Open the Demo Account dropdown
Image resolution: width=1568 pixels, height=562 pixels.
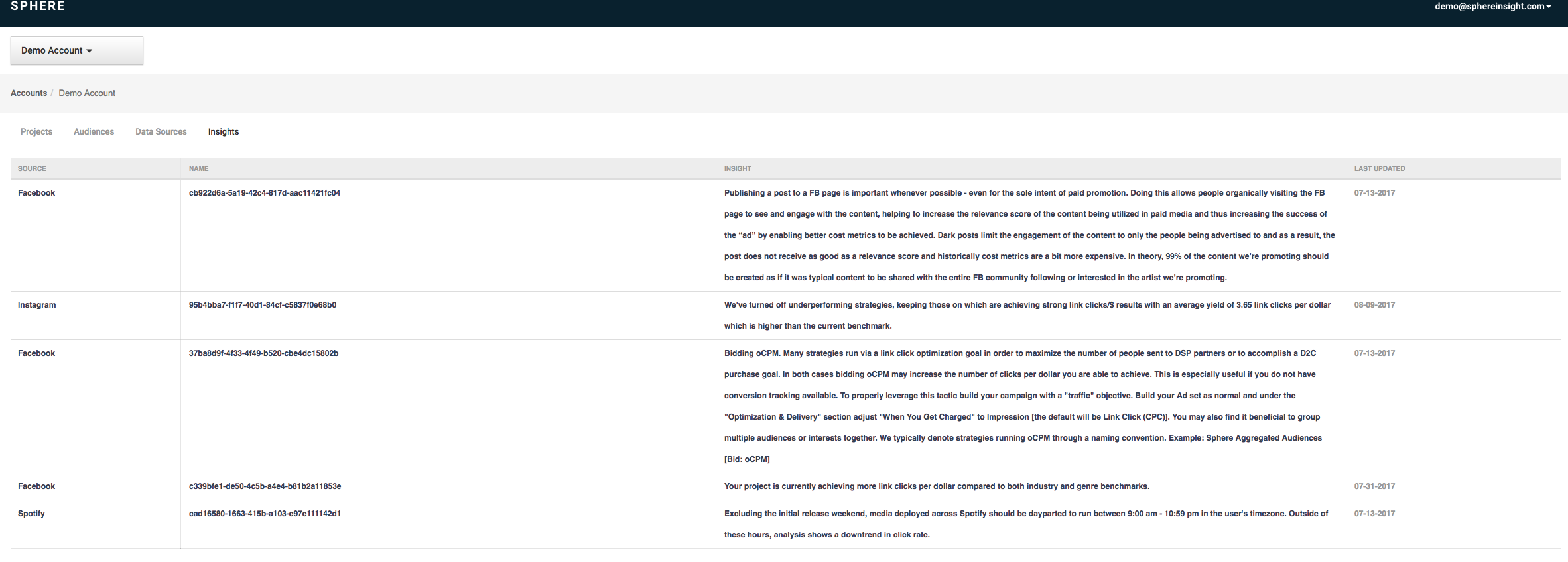click(x=77, y=51)
